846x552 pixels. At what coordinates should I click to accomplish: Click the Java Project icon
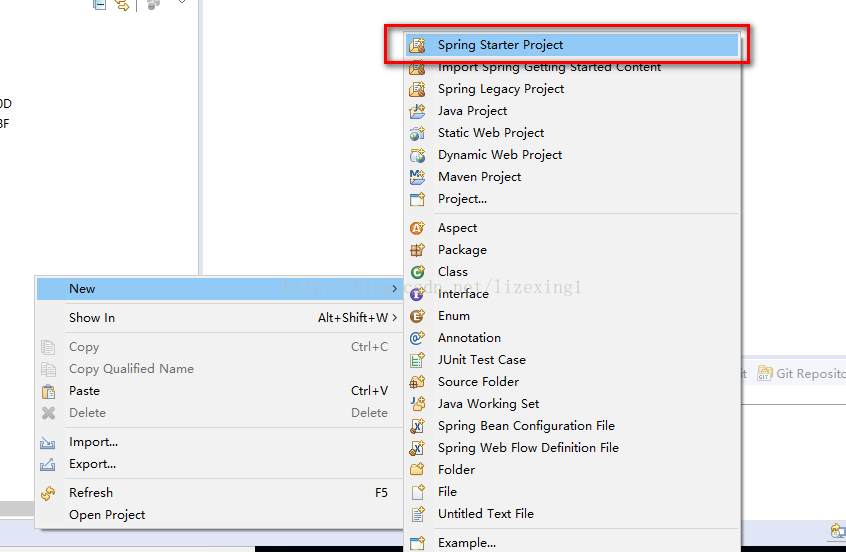[417, 111]
